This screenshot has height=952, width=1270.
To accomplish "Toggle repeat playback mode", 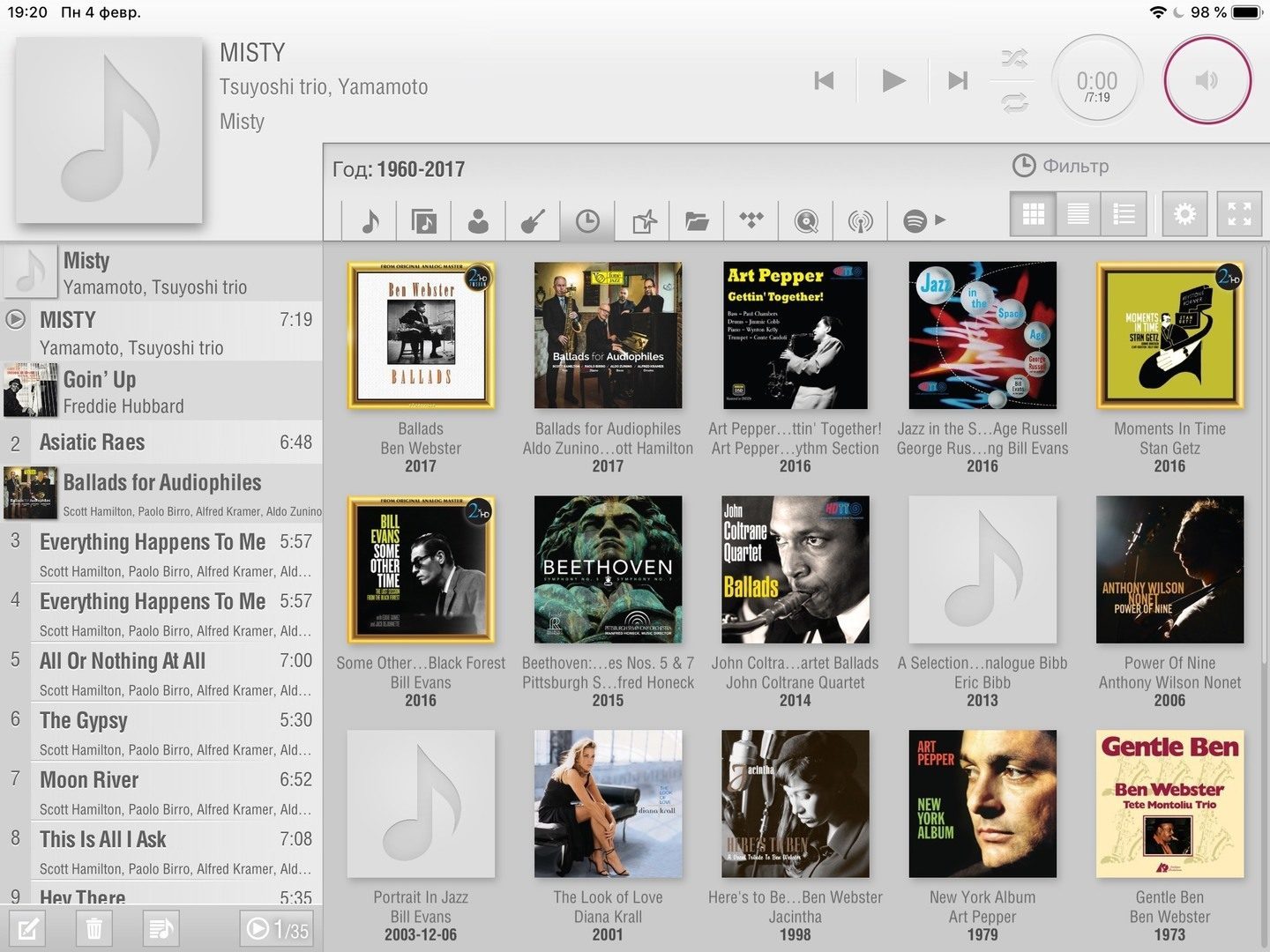I will click(x=1014, y=103).
